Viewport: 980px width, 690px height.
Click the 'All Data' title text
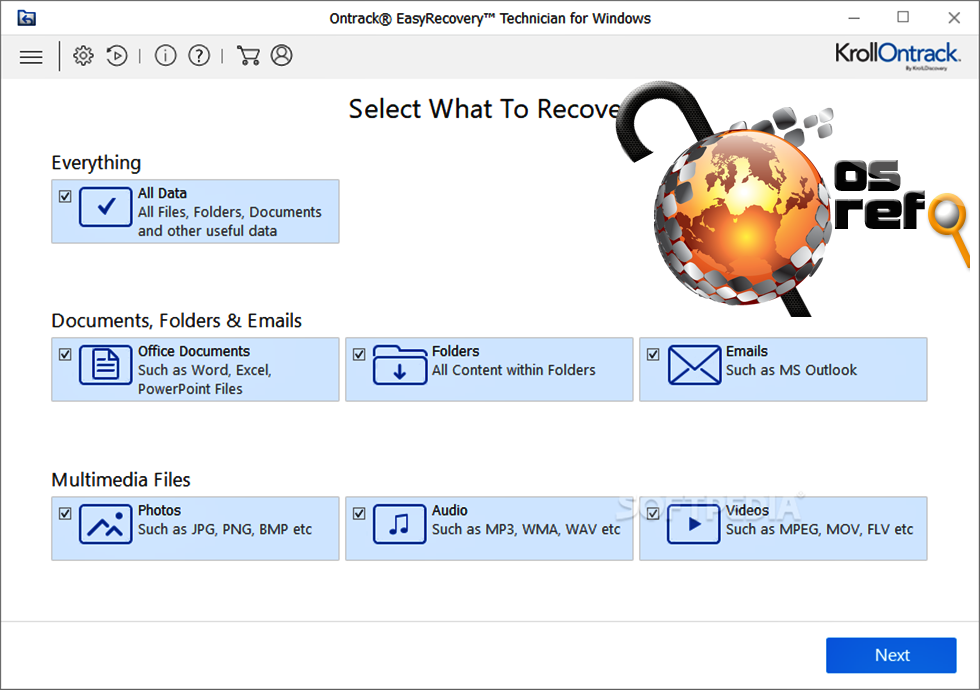pos(162,193)
